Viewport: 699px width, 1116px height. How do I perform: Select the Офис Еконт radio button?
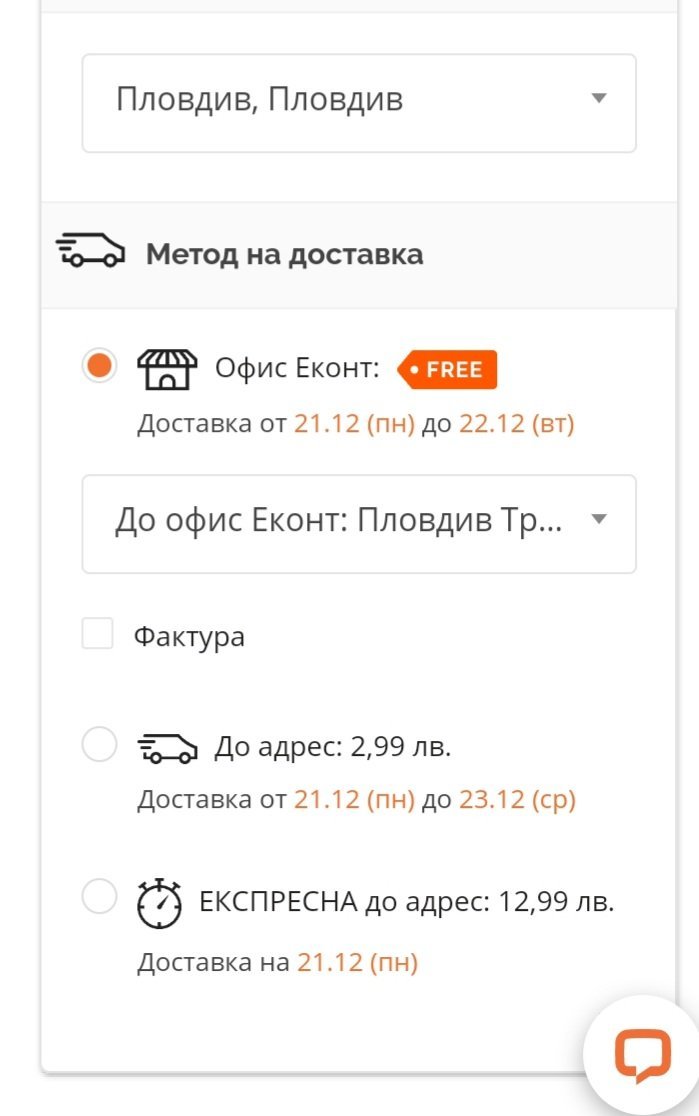99,366
